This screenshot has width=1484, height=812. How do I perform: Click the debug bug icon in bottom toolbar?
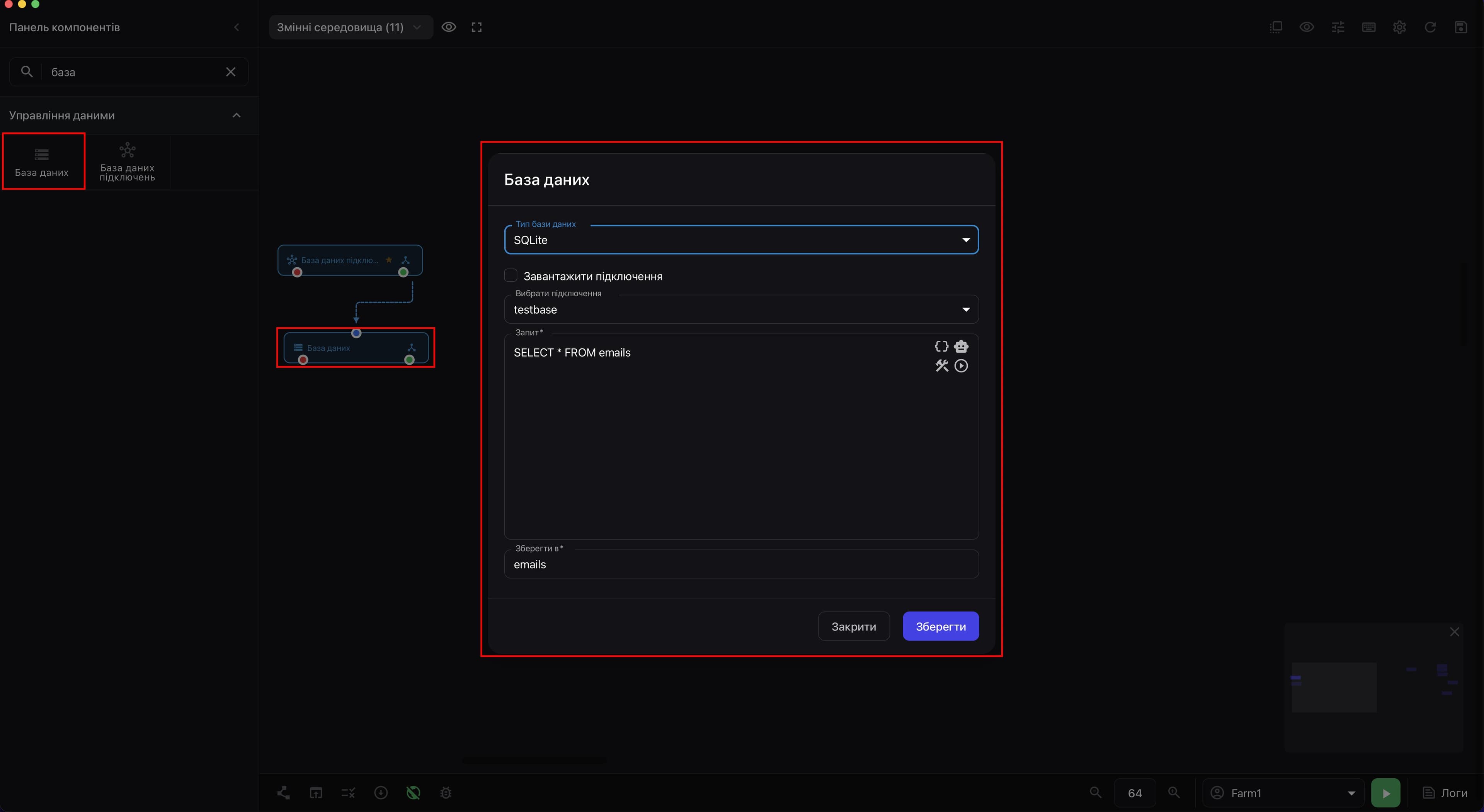coord(445,792)
